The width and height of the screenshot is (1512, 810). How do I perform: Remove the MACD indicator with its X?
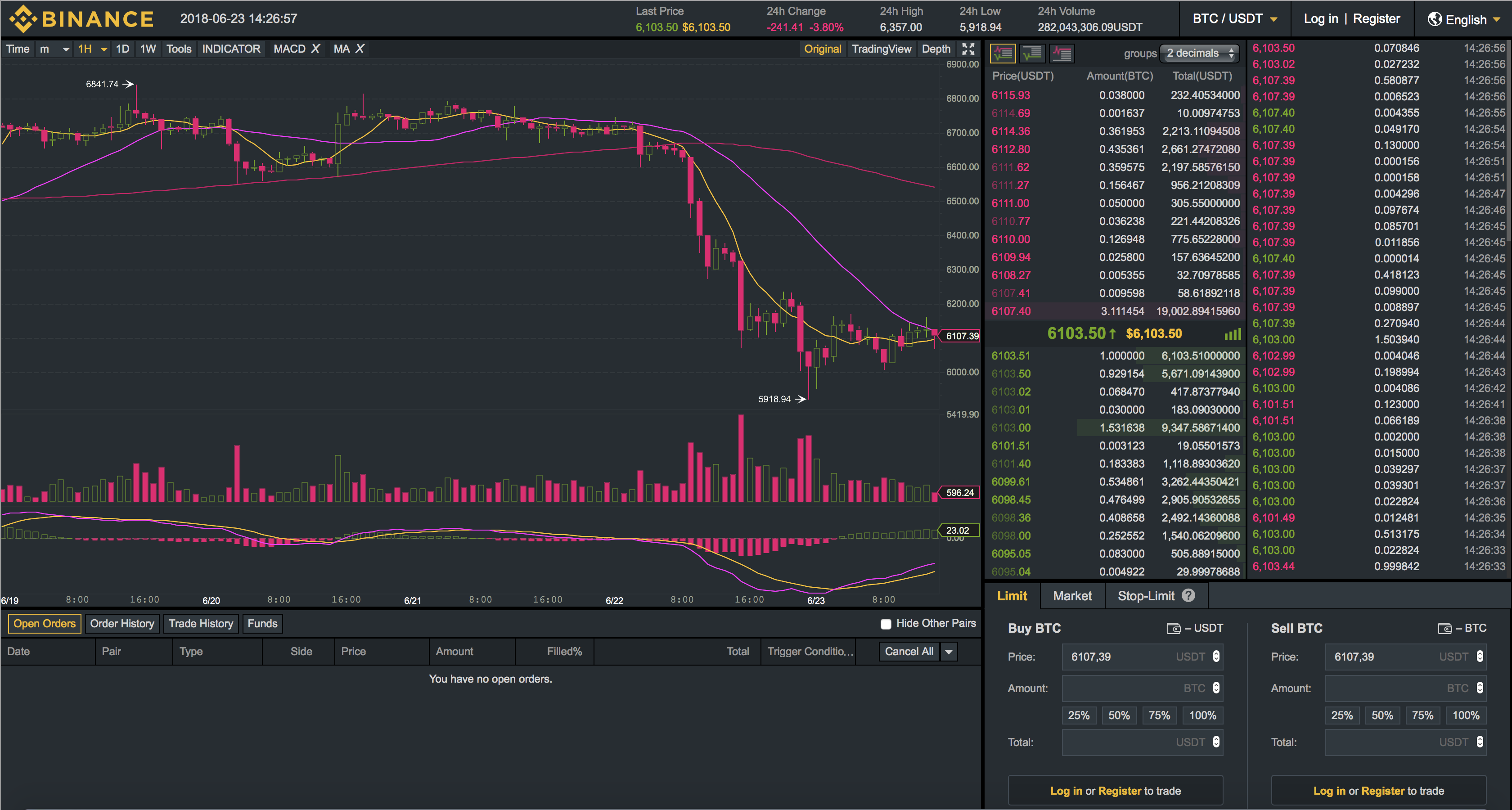tap(315, 49)
